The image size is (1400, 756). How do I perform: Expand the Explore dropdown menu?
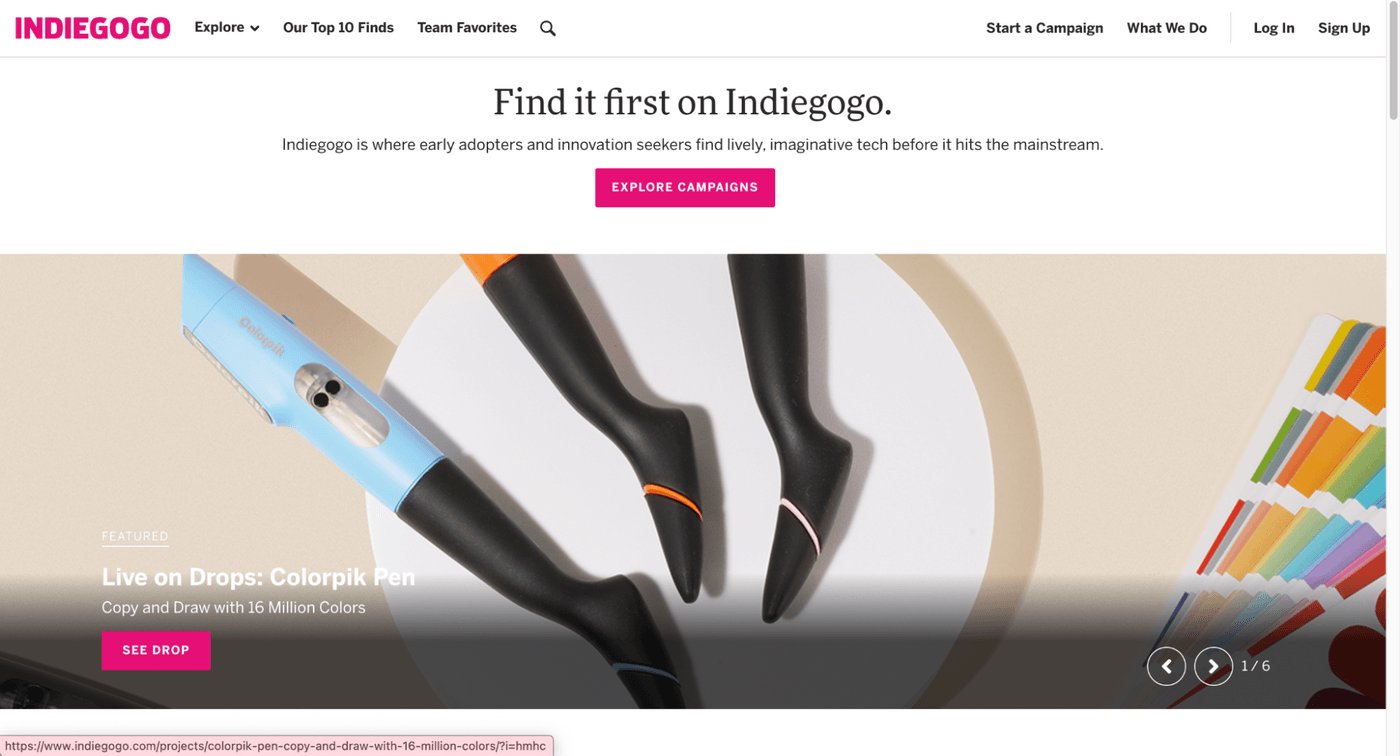click(227, 28)
